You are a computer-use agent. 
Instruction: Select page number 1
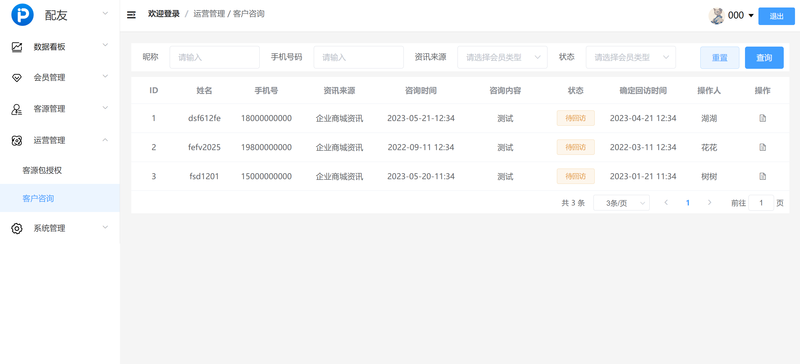tap(688, 203)
